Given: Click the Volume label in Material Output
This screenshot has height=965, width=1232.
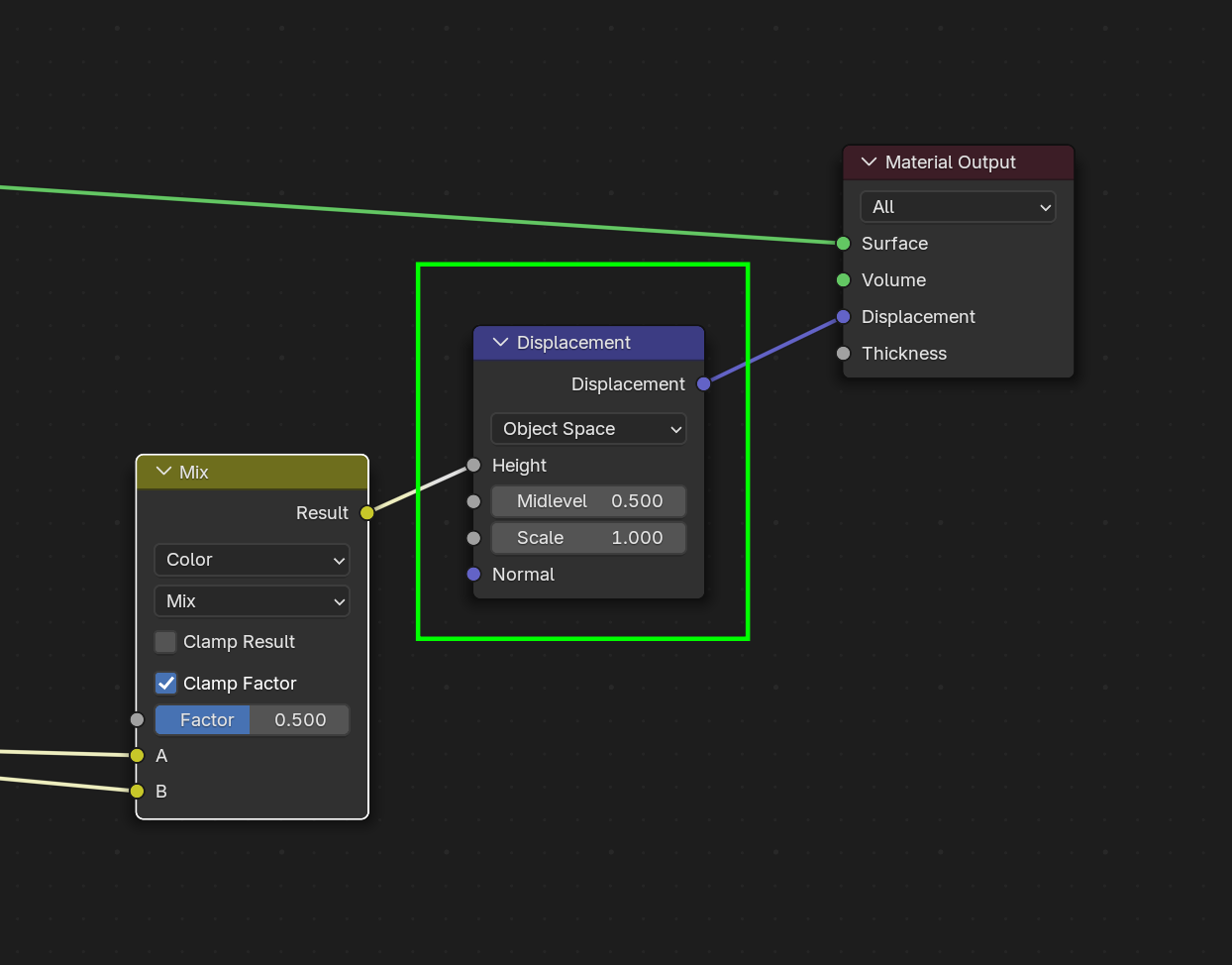Looking at the screenshot, I should [893, 280].
